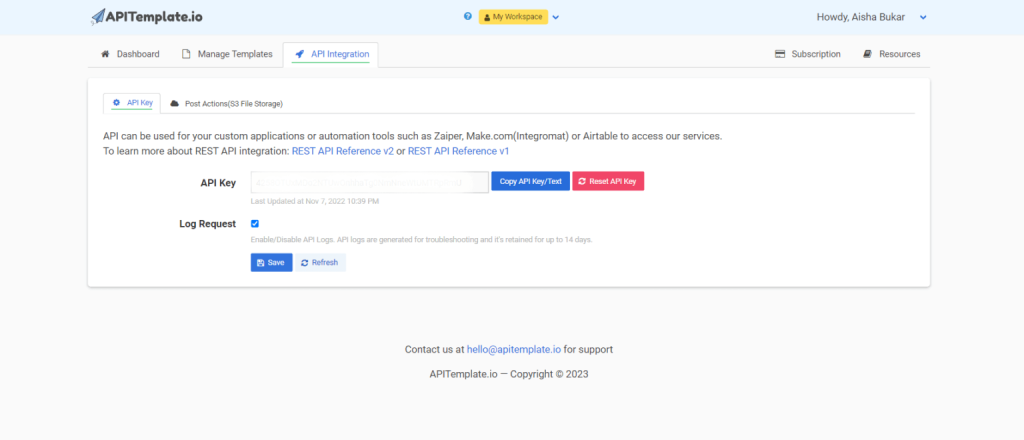Open the Howdy, Aisha Bukar user menu arrow
The image size is (1024, 440).
(x=923, y=18)
